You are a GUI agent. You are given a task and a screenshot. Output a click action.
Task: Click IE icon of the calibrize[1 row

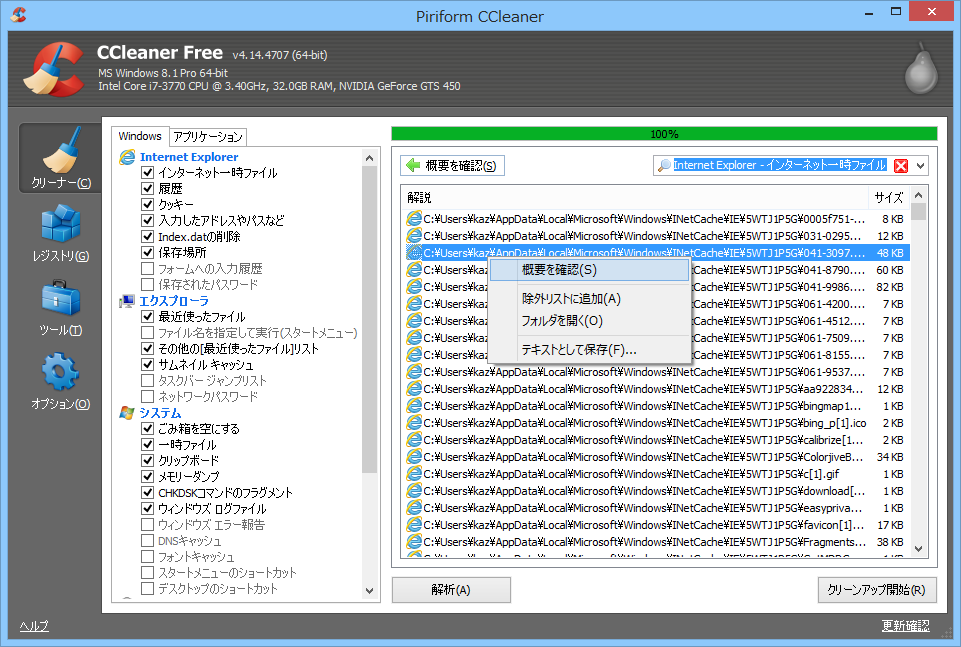pos(414,440)
